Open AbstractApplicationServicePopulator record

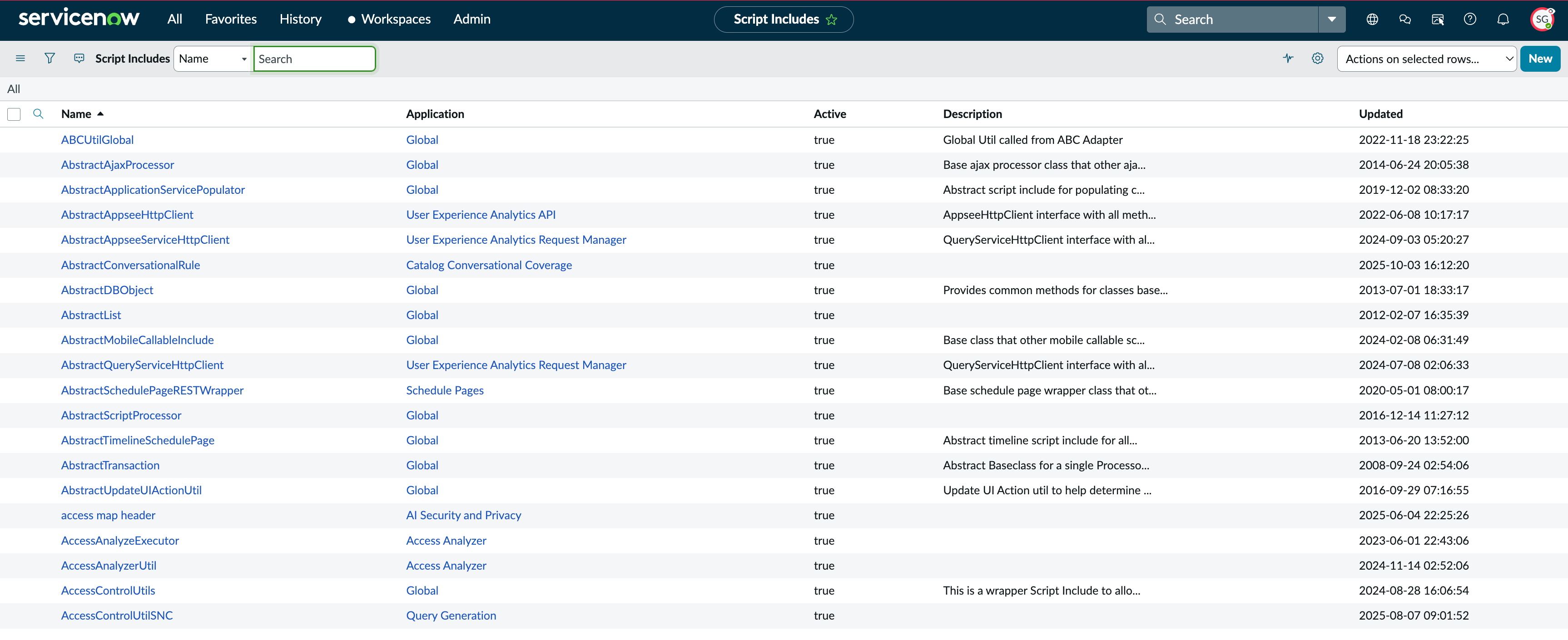point(153,190)
